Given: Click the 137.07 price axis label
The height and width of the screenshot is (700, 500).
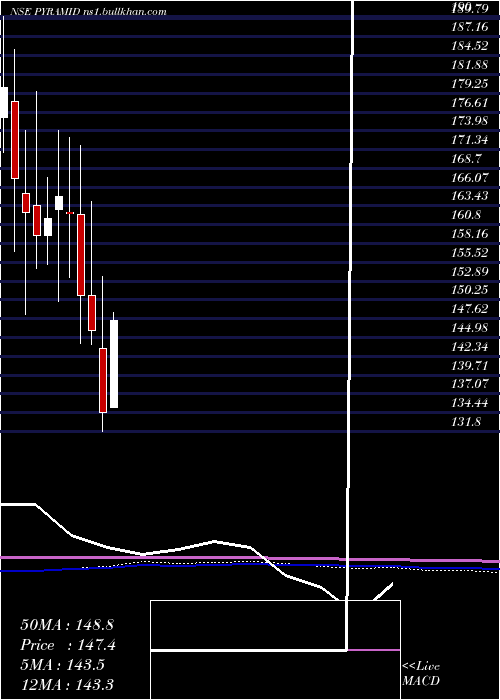Looking at the screenshot, I should (470, 384).
